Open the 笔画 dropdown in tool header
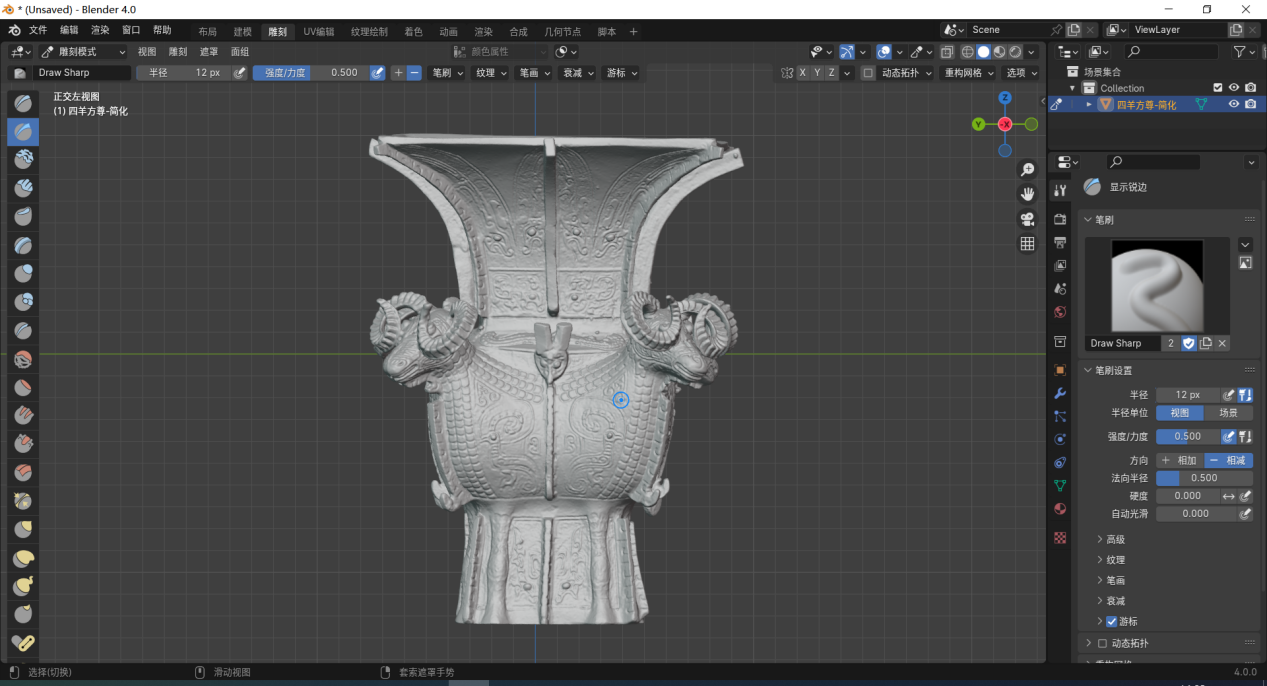 click(x=533, y=73)
